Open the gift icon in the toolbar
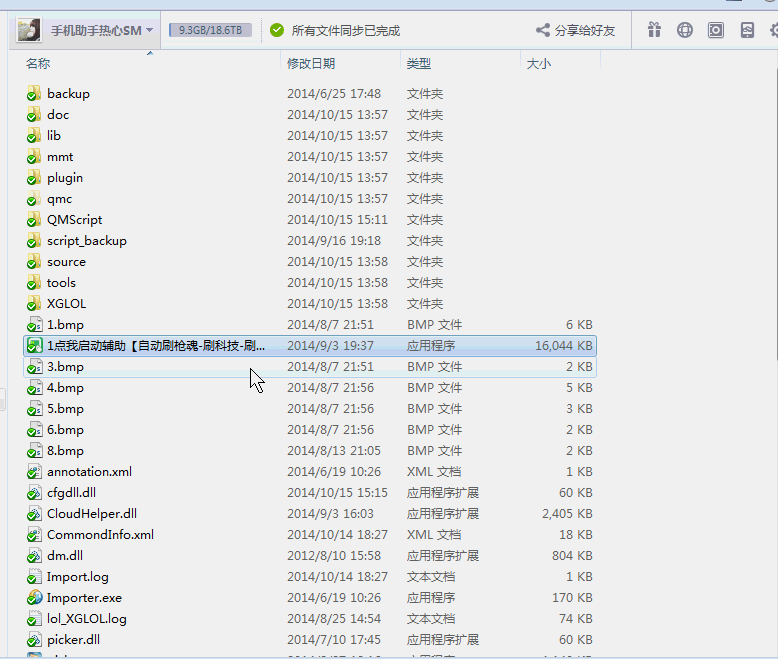This screenshot has width=778, height=659. 654,30
